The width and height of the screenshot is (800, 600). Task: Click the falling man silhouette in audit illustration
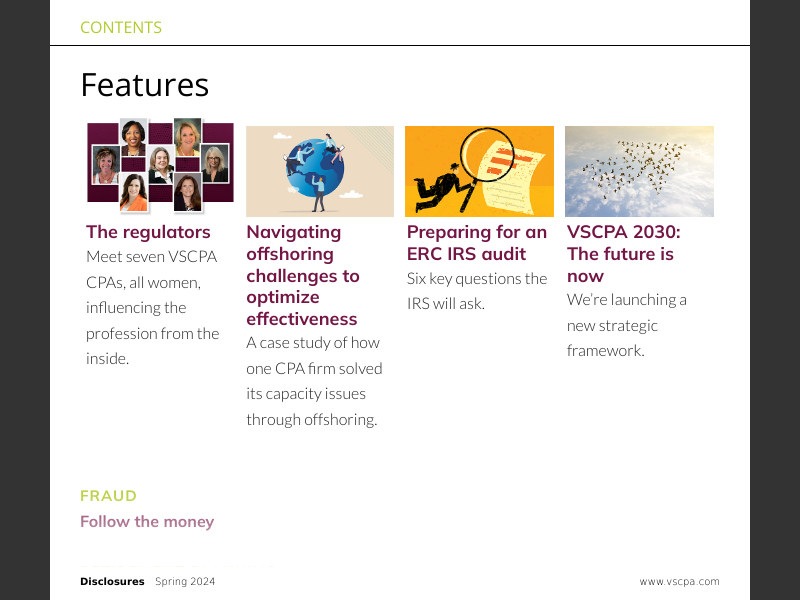coord(438,186)
